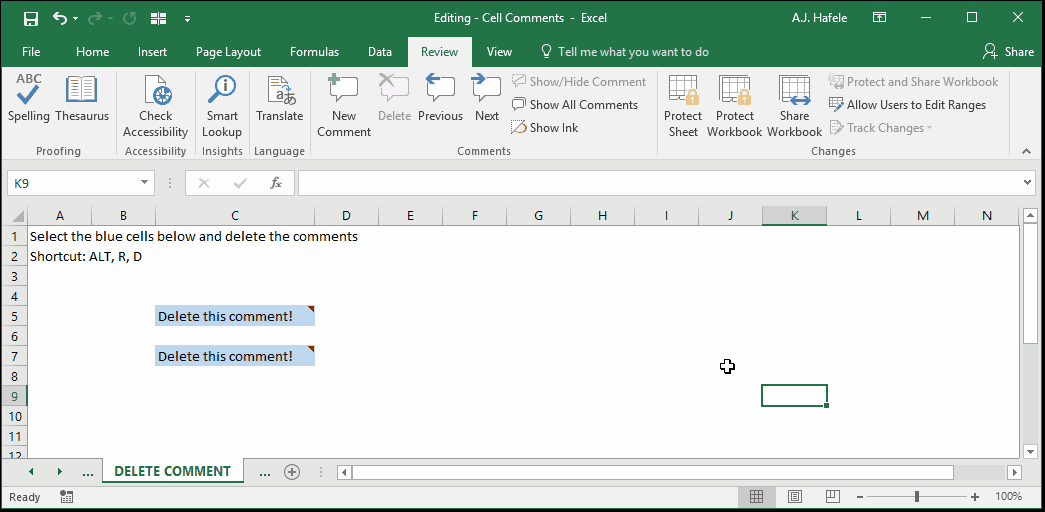Viewport: 1045px width, 512px height.
Task: Toggle Show All Comments
Action: coord(574,105)
